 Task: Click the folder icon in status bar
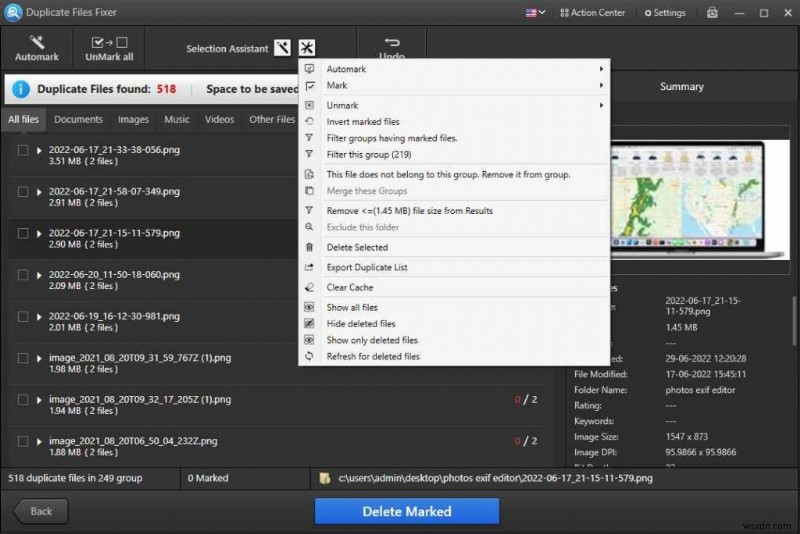[x=324, y=478]
